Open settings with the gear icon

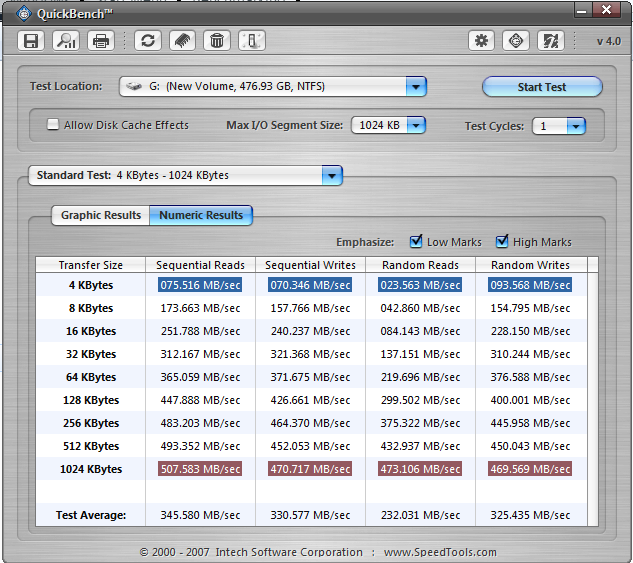482,41
